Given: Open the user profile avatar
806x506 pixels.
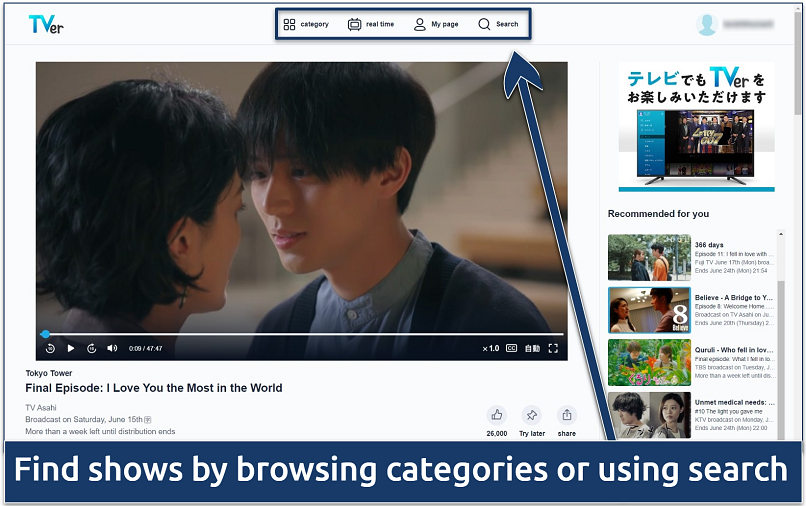Looking at the screenshot, I should click(x=707, y=24).
